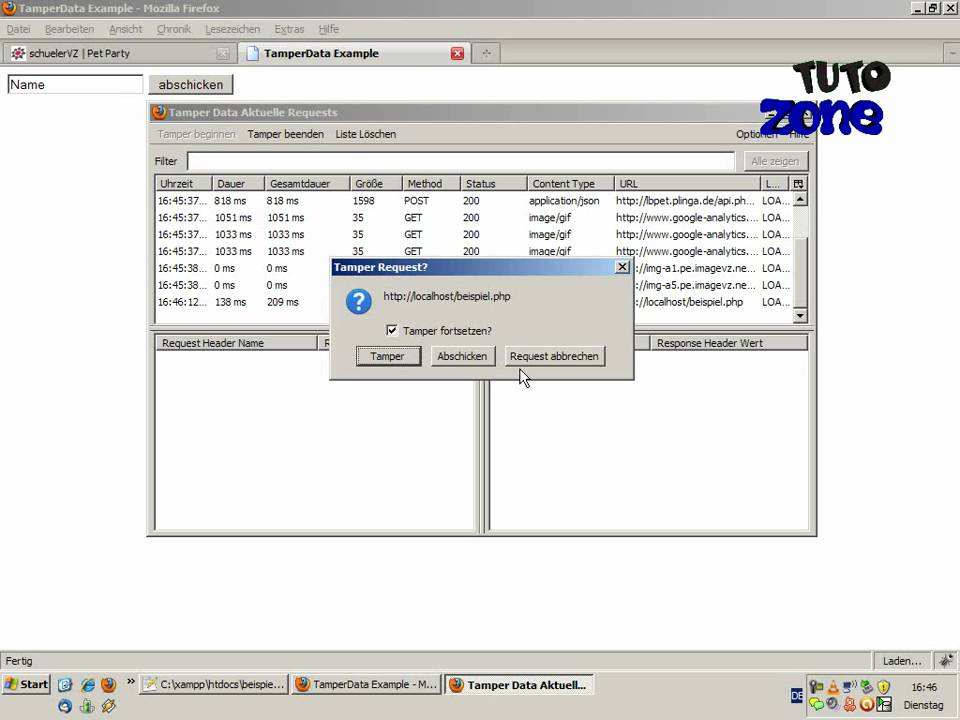960x720 pixels.
Task: Expand hidden quick launch items with chevron
Action: pos(130,681)
